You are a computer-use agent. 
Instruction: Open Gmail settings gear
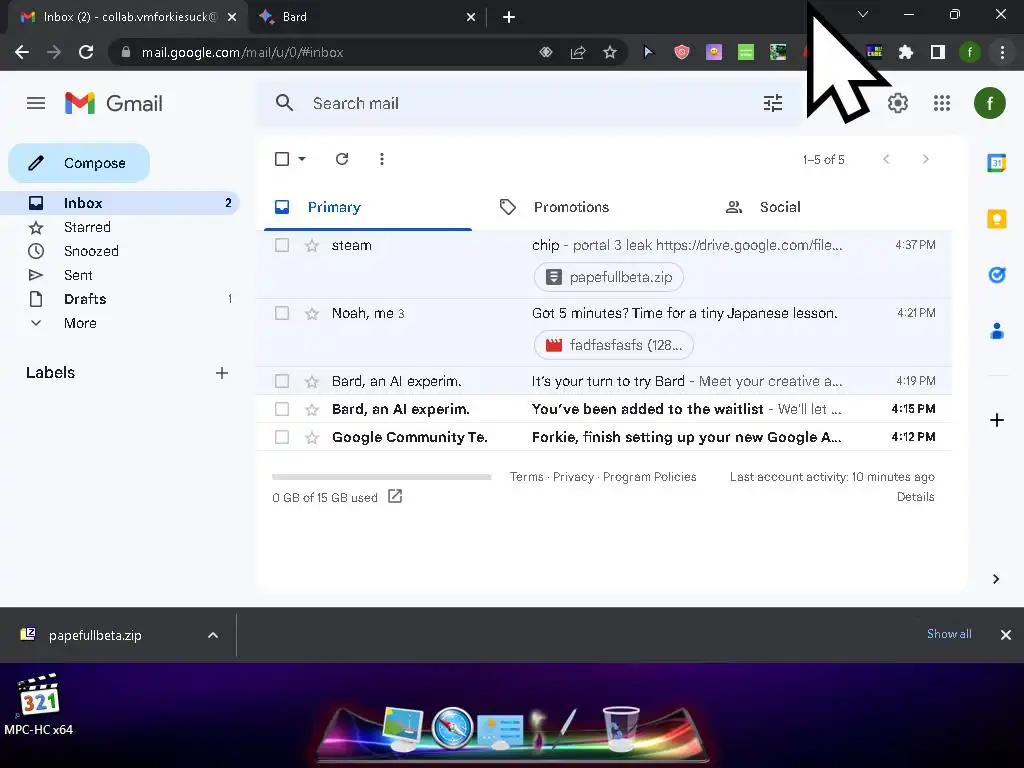[x=897, y=103]
